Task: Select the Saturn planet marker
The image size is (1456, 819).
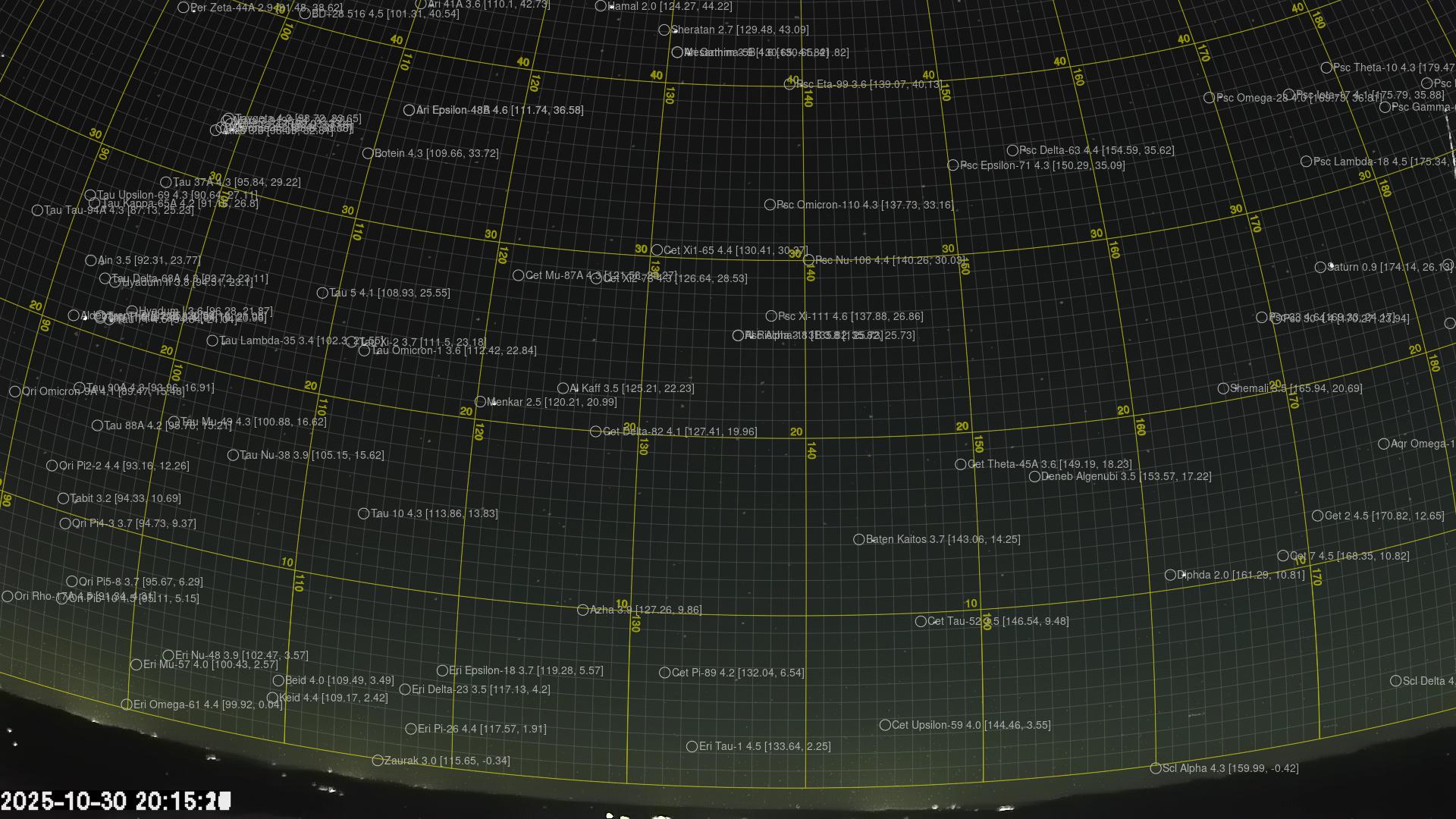Action: pyautogui.click(x=1320, y=267)
